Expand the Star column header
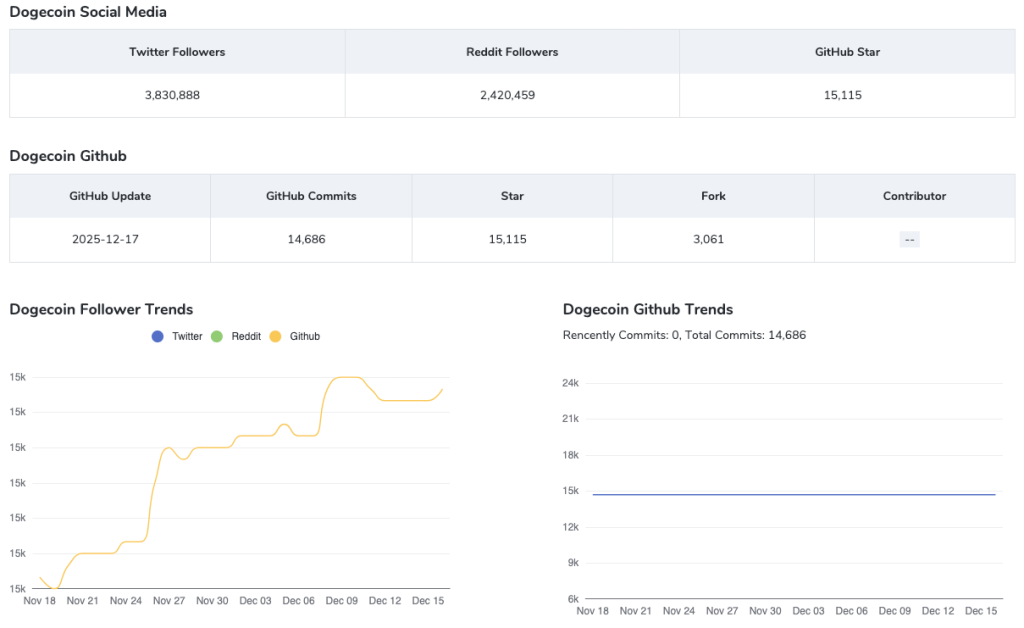Viewport: 1024px width, 628px height. [x=512, y=196]
